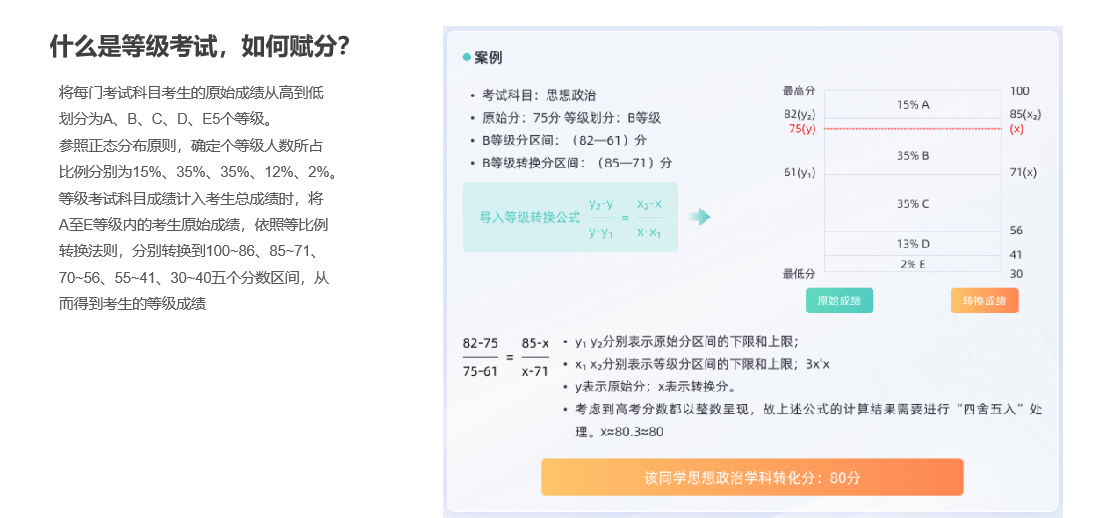This screenshot has width=1107, height=518.
Task: Click the 35% C band in chart
Action: (913, 203)
